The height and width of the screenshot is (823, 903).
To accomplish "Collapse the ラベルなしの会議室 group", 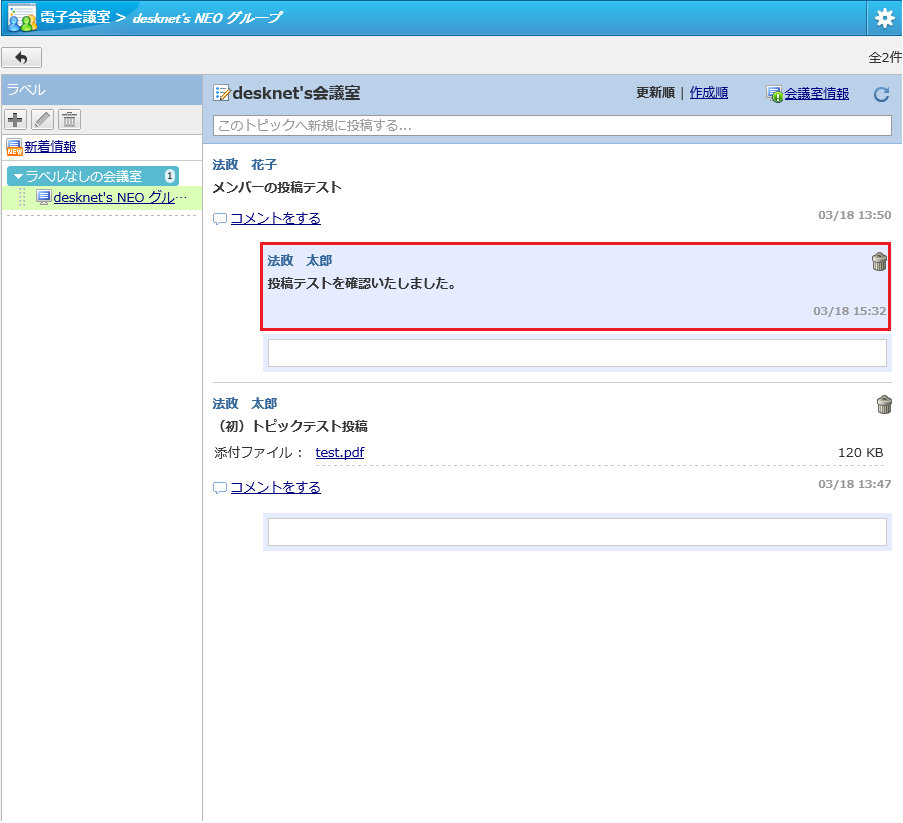I will 18,176.
